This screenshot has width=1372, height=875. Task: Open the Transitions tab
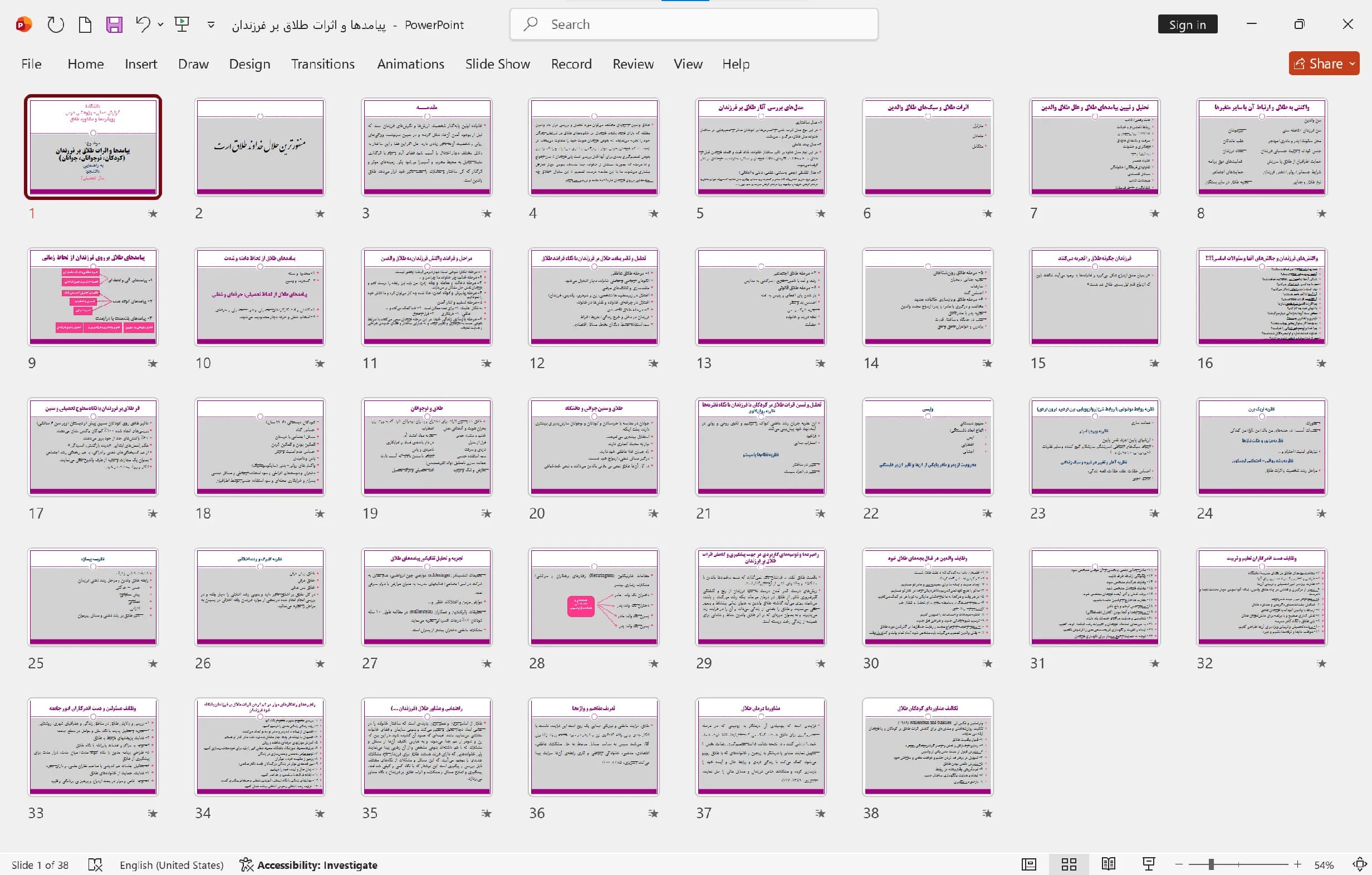coord(322,64)
